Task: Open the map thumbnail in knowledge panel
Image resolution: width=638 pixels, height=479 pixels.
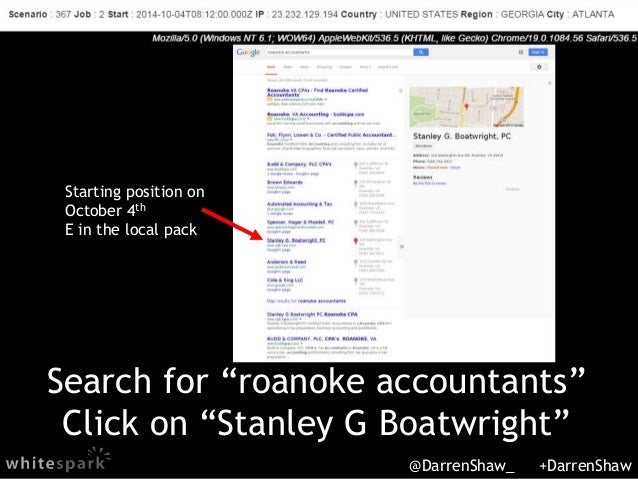Action: [x=466, y=107]
